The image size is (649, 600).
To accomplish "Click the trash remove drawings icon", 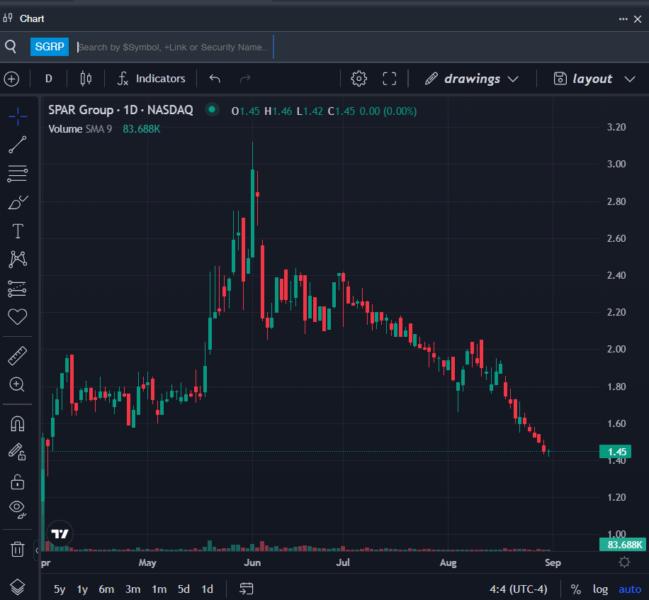I will (17, 549).
